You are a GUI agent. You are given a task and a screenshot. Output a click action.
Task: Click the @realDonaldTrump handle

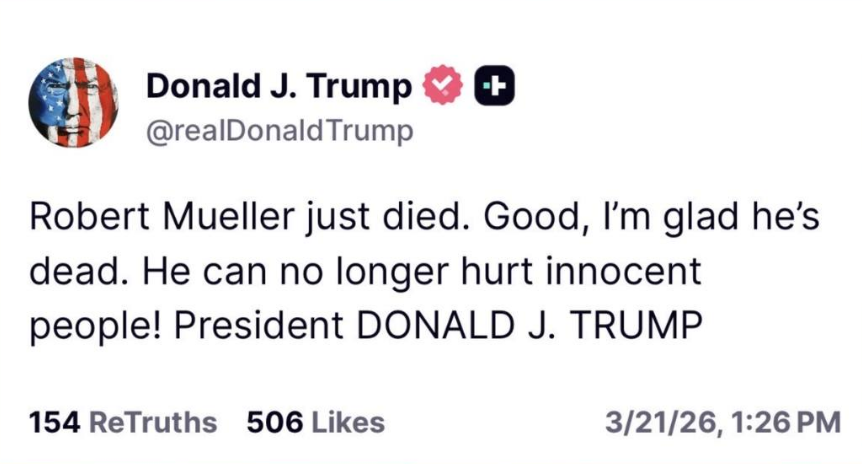[279, 131]
